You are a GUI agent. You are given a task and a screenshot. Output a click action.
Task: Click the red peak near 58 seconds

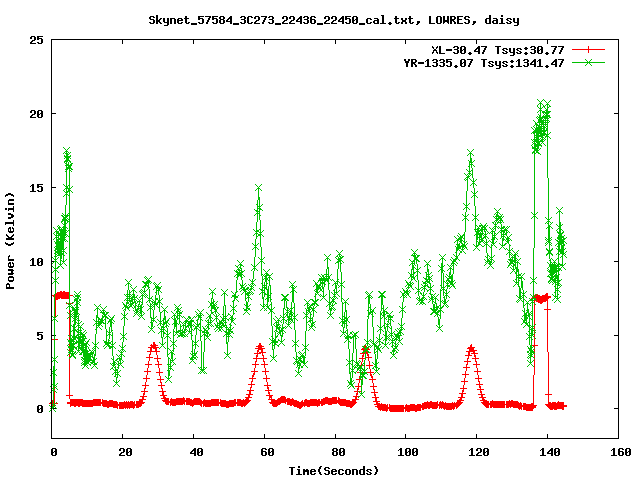pos(260,346)
